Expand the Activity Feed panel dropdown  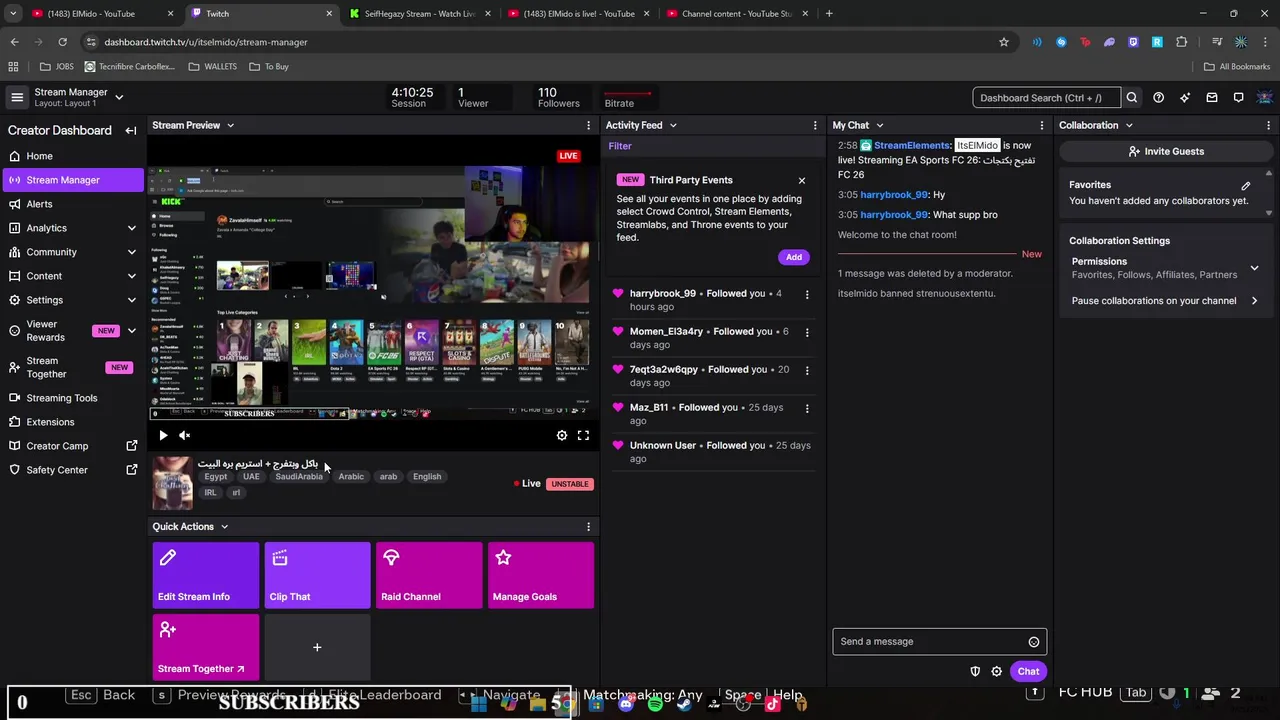click(x=673, y=125)
